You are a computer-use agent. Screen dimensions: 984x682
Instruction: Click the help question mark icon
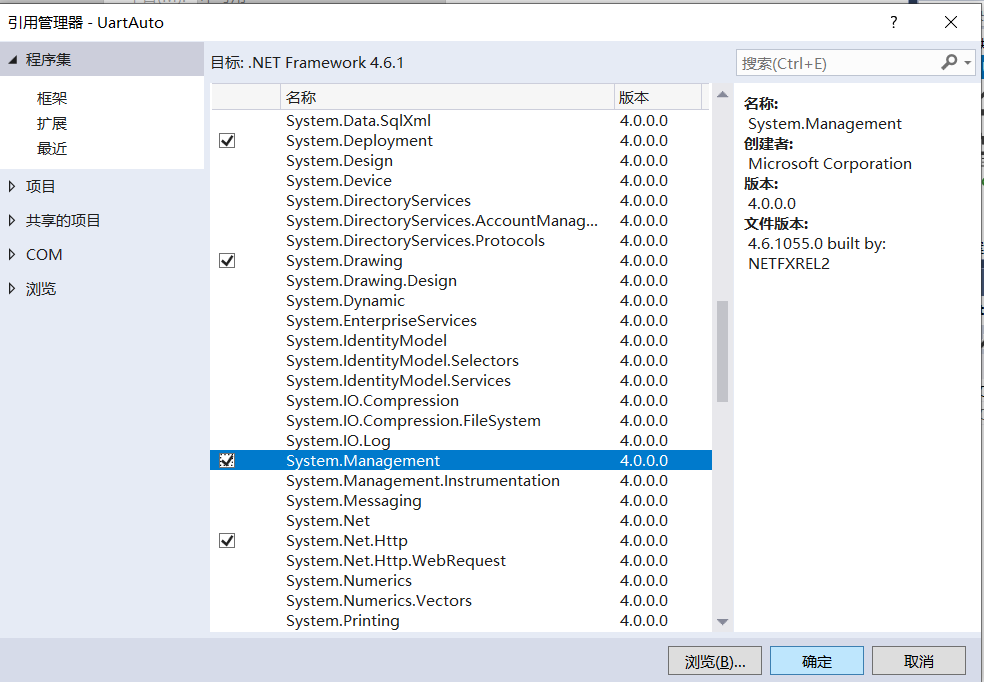893,21
